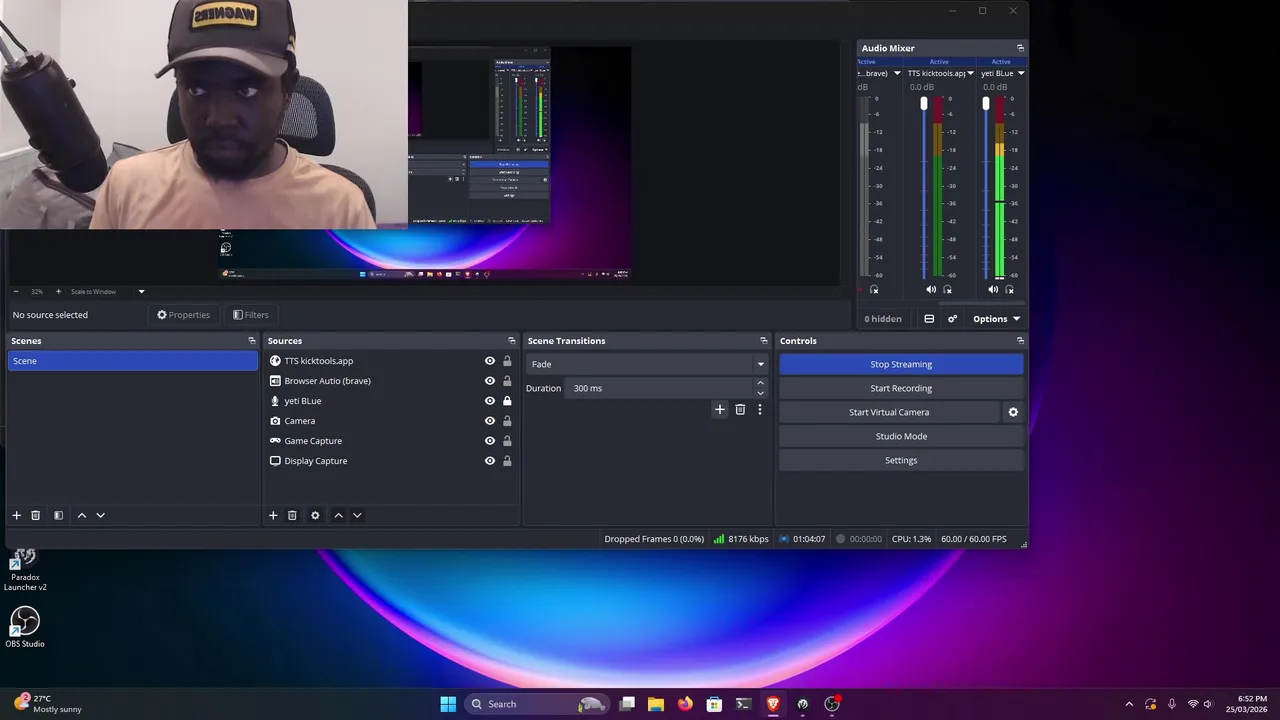This screenshot has width=1280, height=720.
Task: Open OBS Settings button
Action: tap(901, 460)
